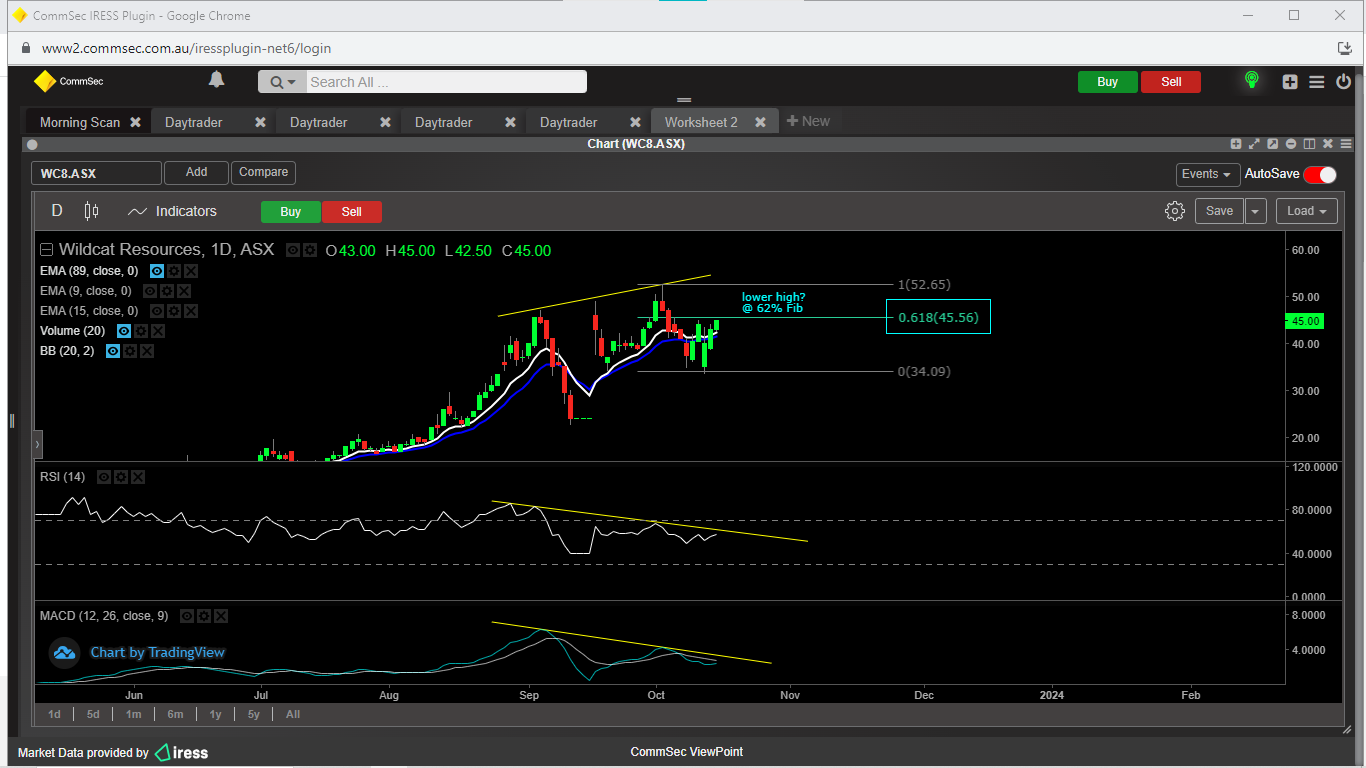
Task: Close the Worksheet 2 tab
Action: pos(760,122)
